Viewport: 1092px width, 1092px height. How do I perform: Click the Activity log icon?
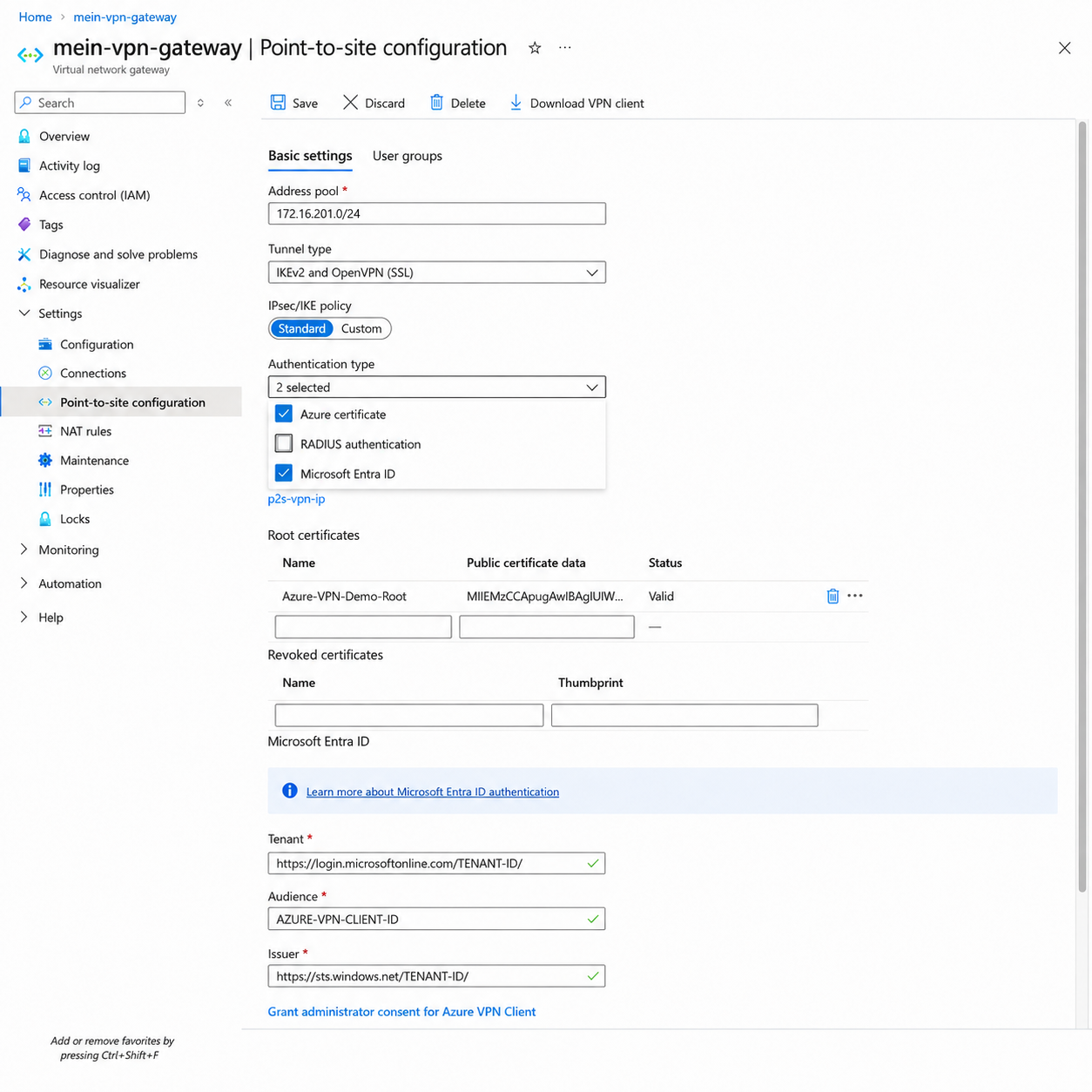(24, 165)
